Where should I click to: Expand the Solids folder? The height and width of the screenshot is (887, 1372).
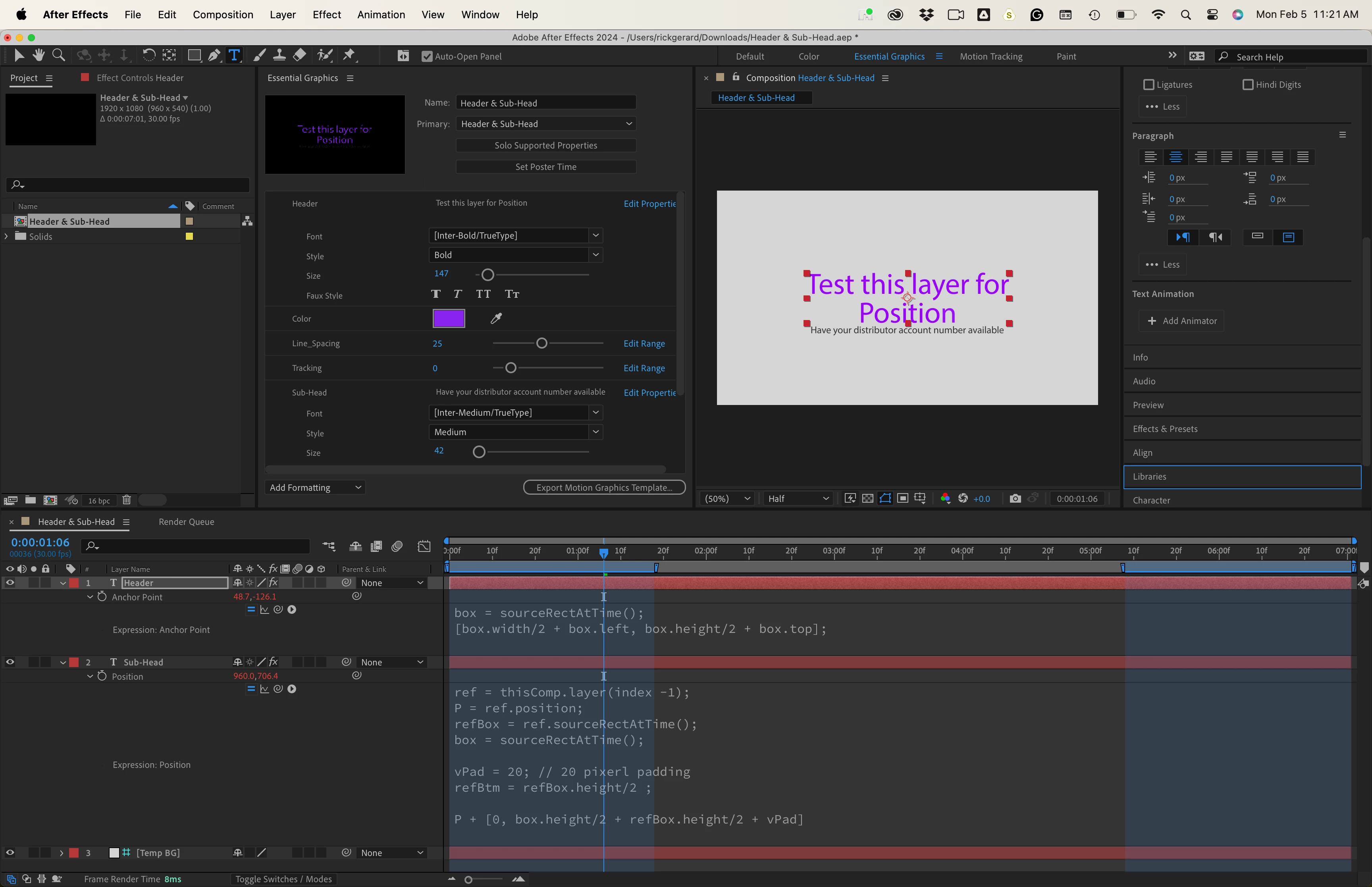(x=6, y=237)
